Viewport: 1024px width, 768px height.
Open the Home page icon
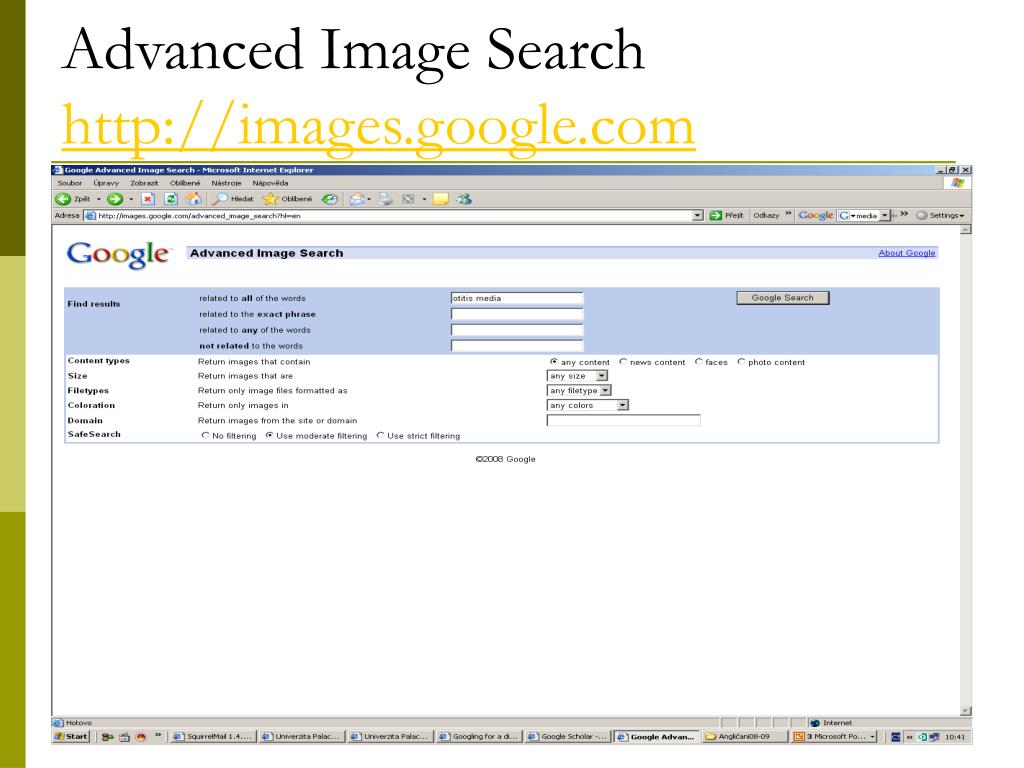point(193,199)
